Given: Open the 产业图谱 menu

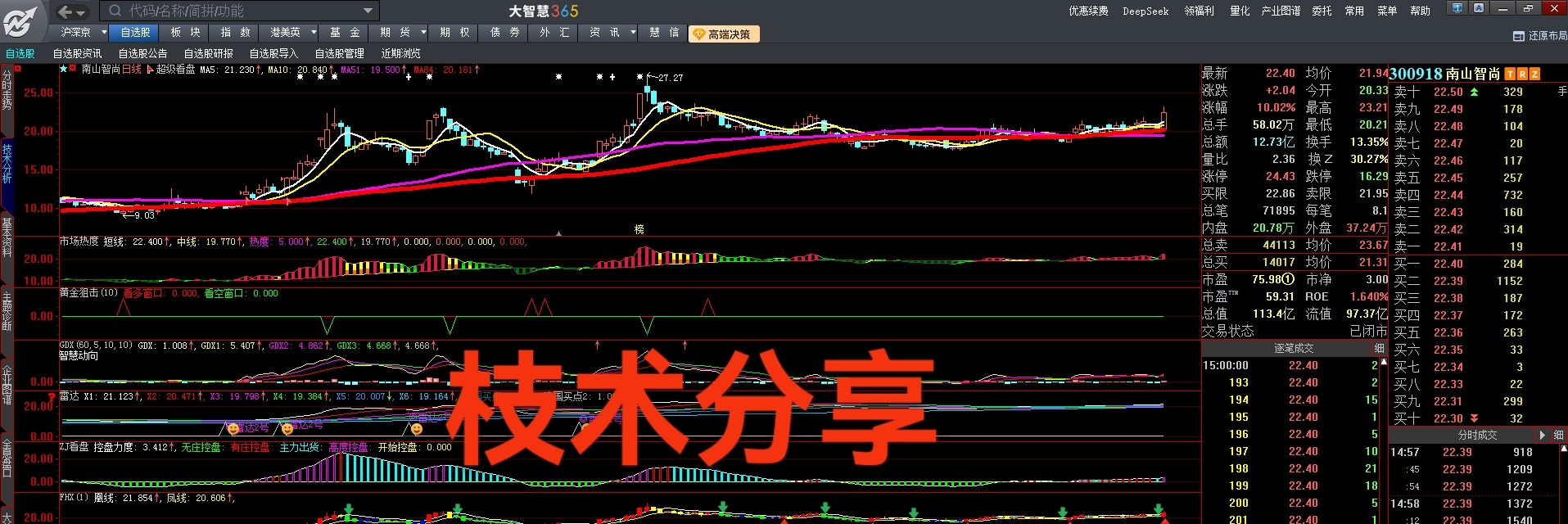Looking at the screenshot, I should [x=1281, y=11].
